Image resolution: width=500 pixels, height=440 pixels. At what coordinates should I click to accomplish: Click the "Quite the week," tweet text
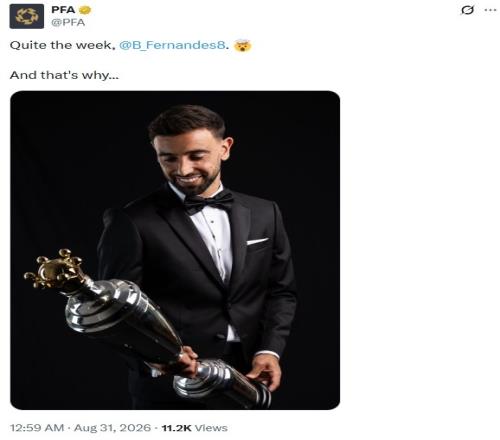(62, 45)
